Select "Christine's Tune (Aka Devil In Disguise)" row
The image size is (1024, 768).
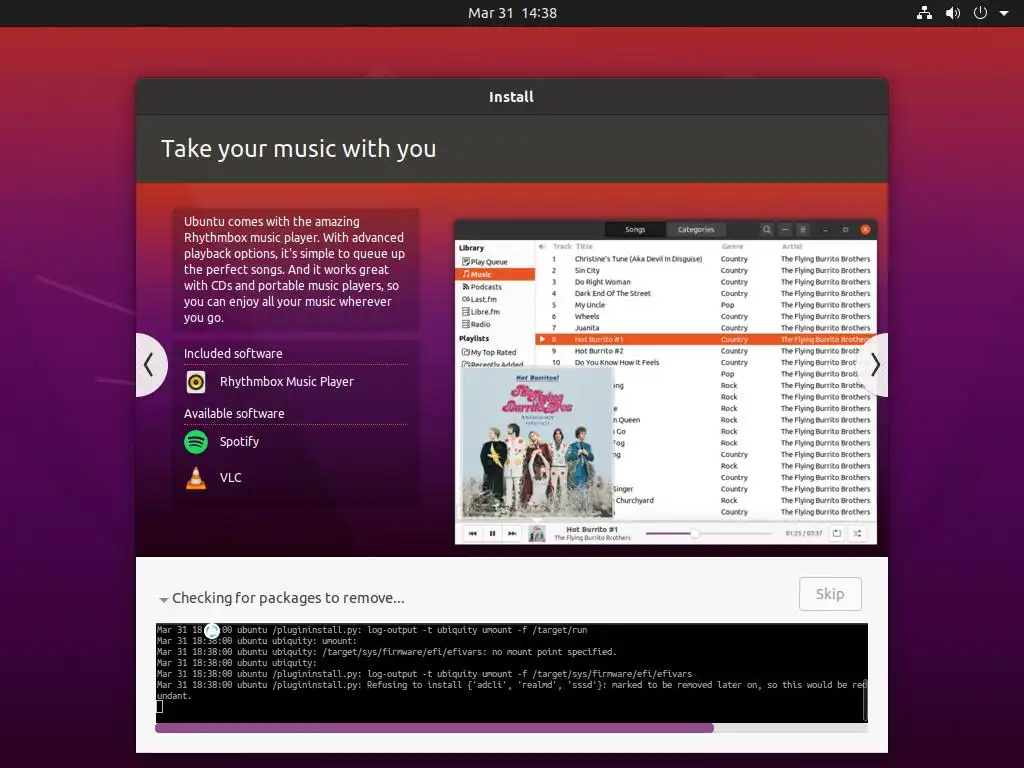(706, 259)
